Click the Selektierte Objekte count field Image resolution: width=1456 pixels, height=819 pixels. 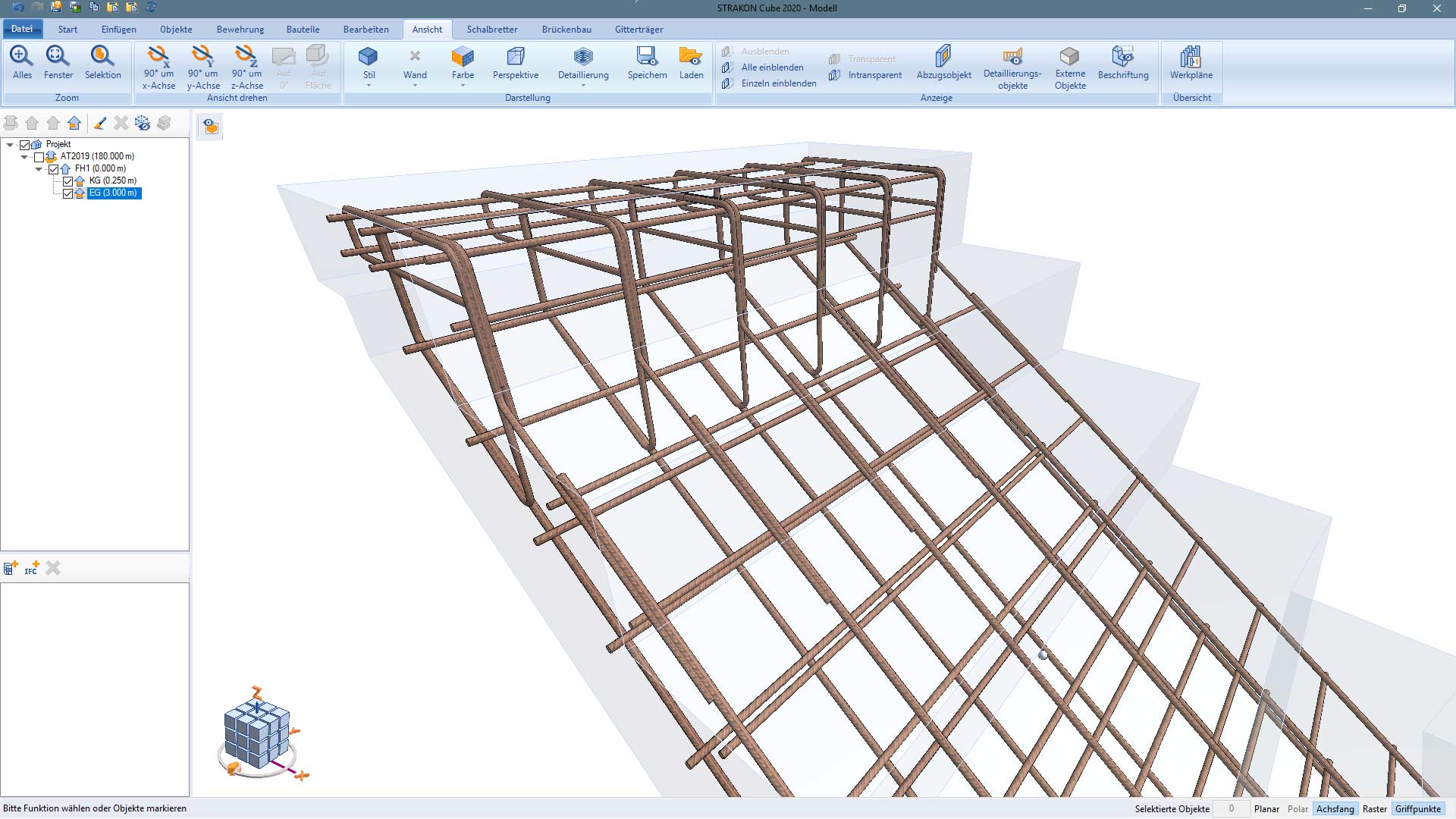[1231, 809]
